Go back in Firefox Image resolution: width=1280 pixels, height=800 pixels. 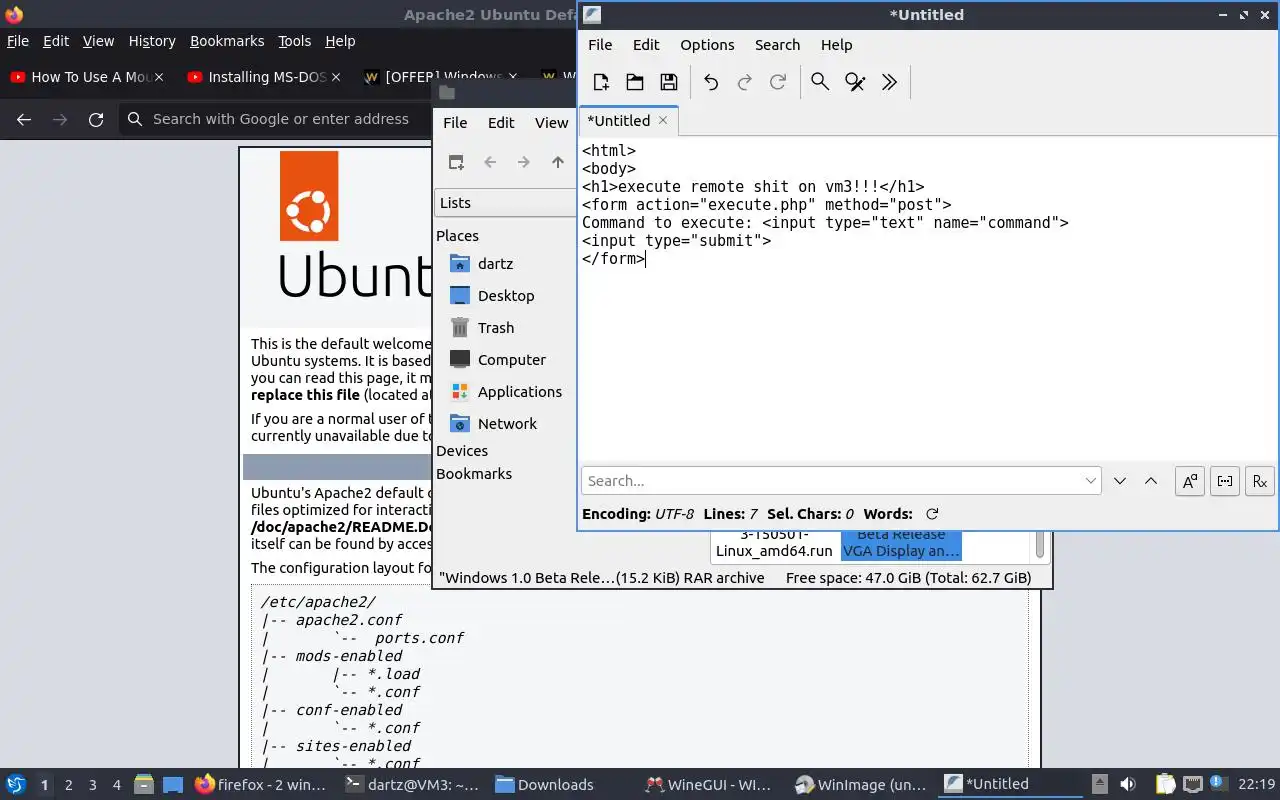point(24,119)
